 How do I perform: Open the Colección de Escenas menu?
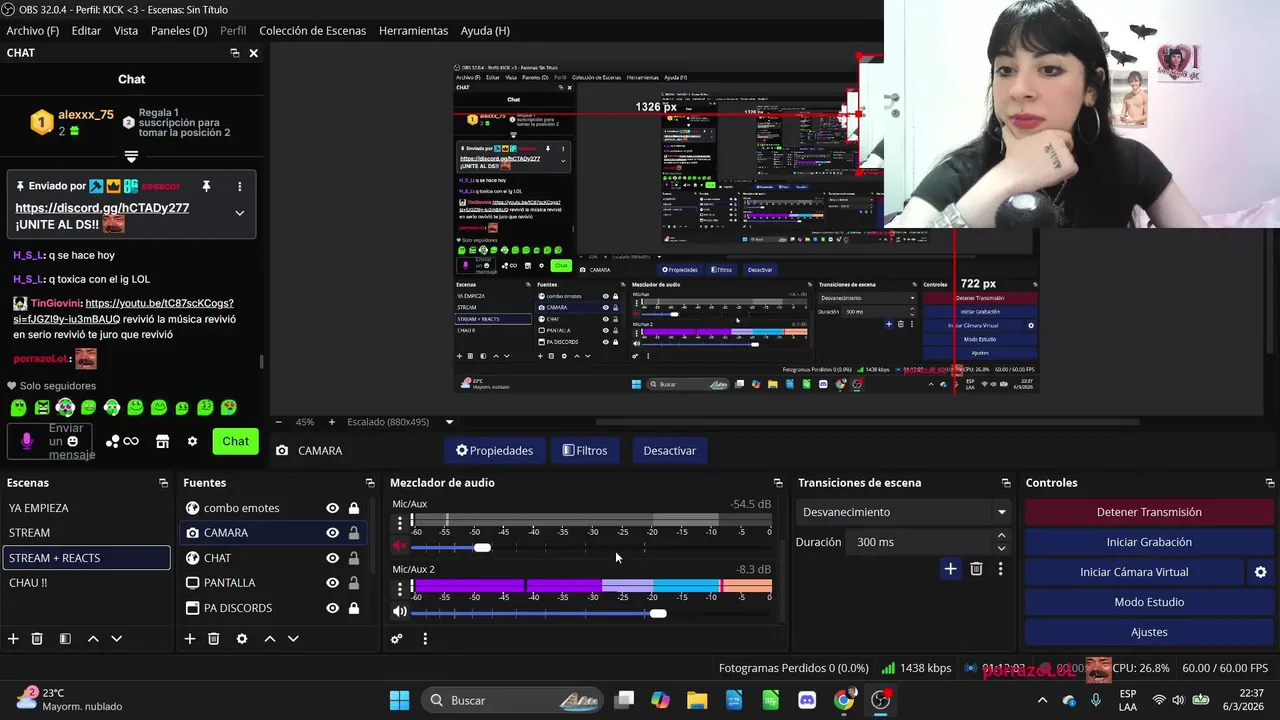(x=313, y=31)
